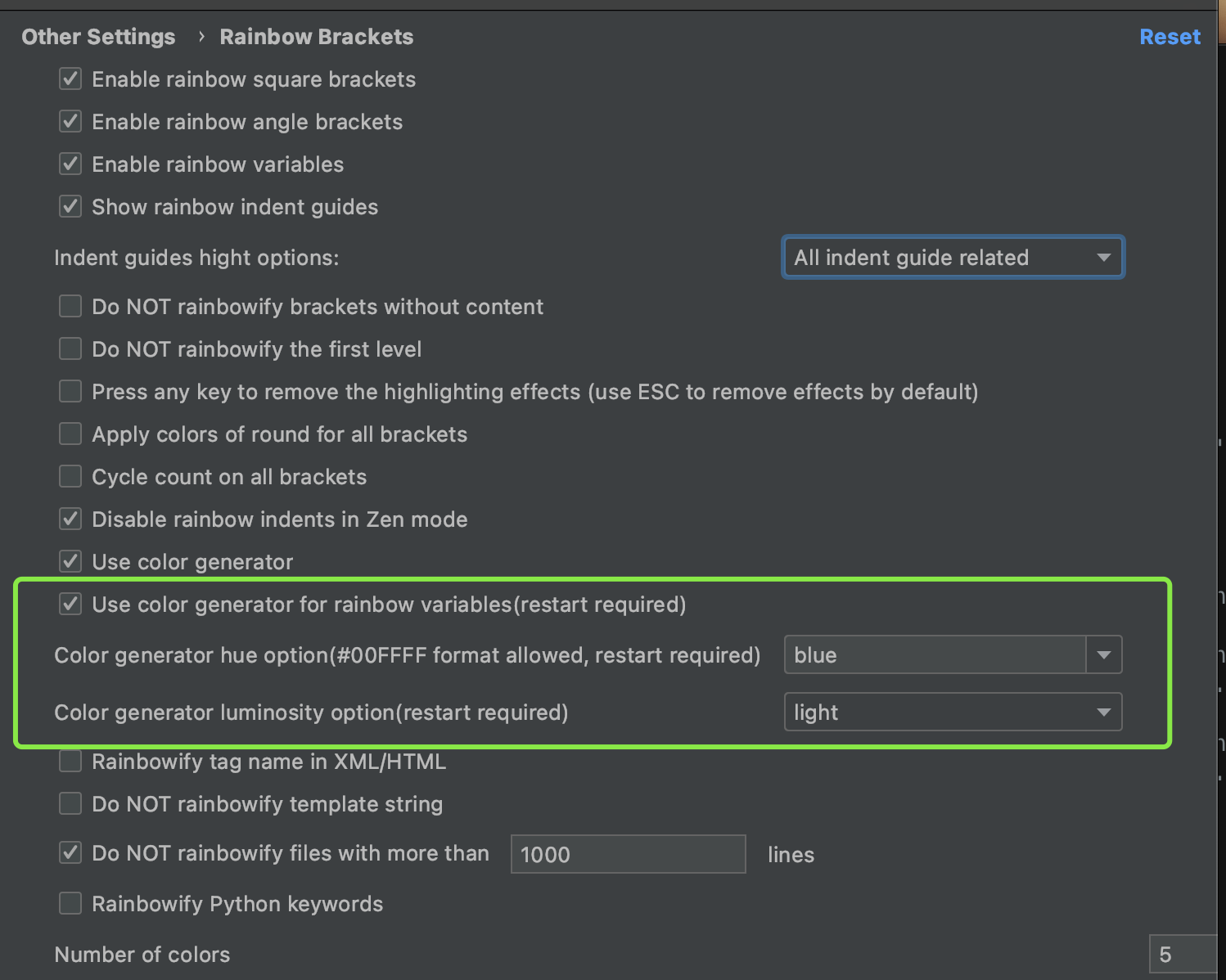
Task: Toggle the Use color generator checkbox
Action: (70, 562)
